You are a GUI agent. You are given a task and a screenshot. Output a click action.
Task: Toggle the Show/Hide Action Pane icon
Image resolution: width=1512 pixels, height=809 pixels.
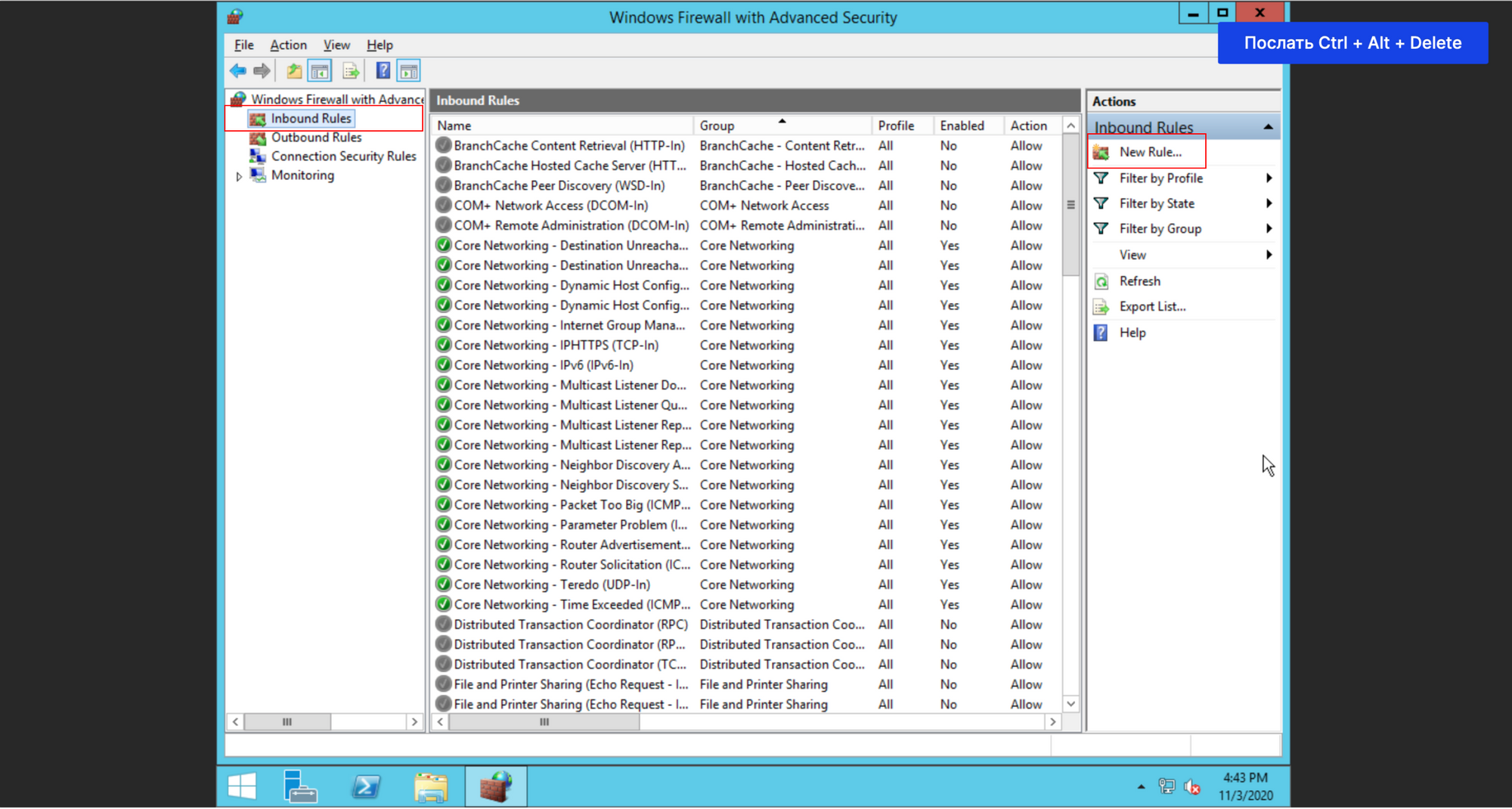point(409,71)
